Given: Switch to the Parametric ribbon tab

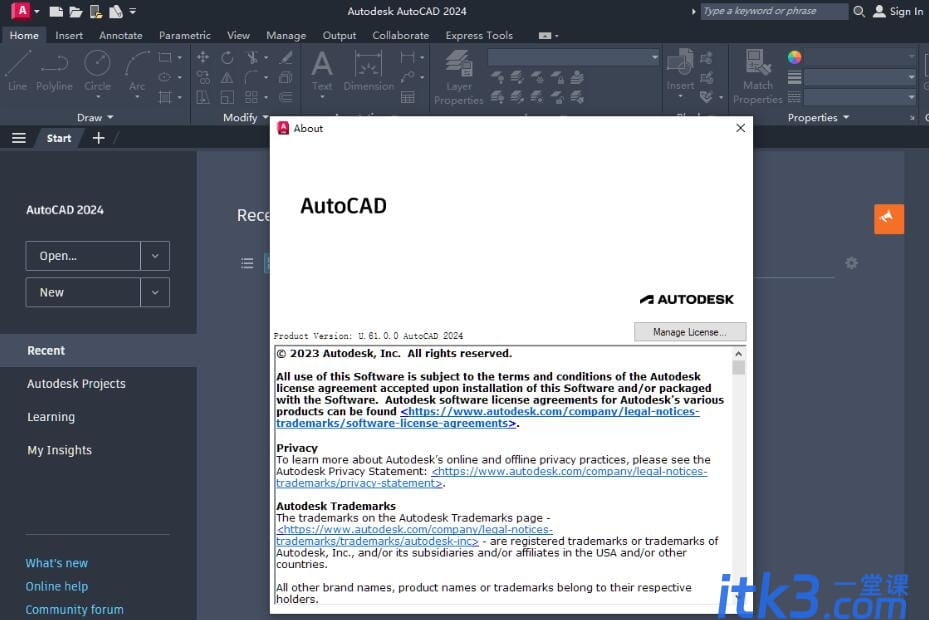Looking at the screenshot, I should pyautogui.click(x=185, y=36).
